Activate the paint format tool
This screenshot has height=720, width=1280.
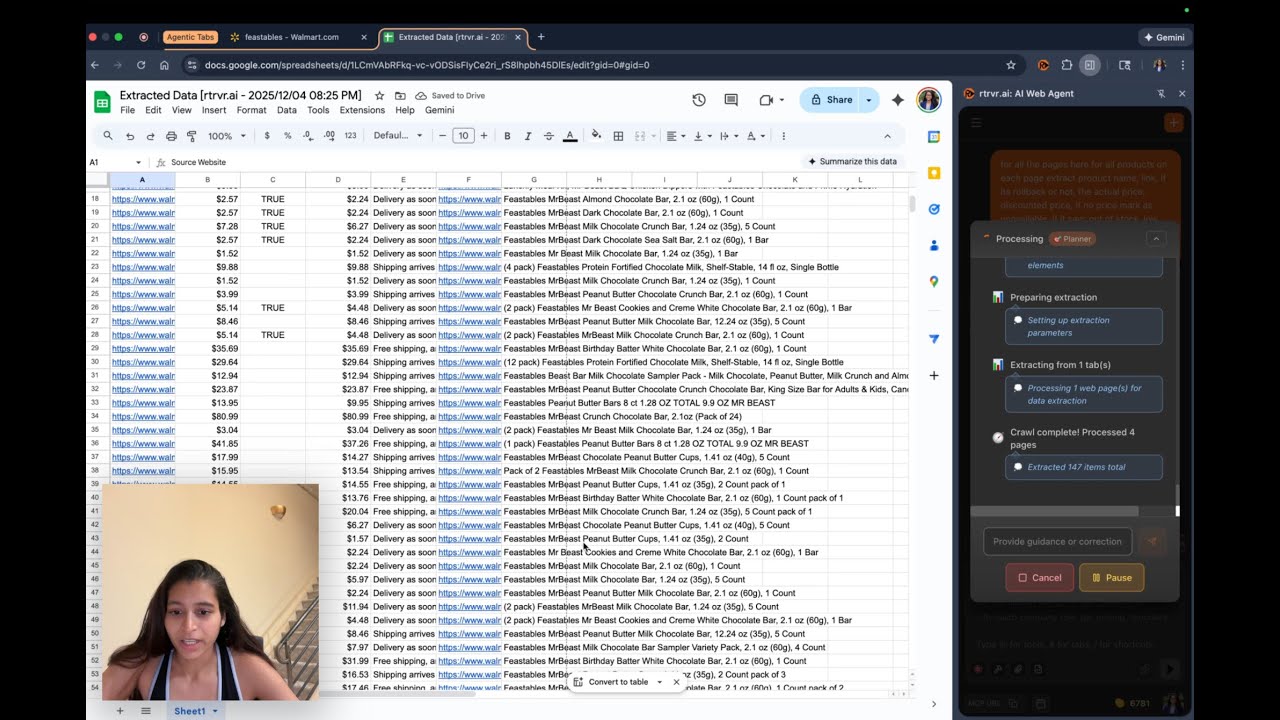coord(192,136)
